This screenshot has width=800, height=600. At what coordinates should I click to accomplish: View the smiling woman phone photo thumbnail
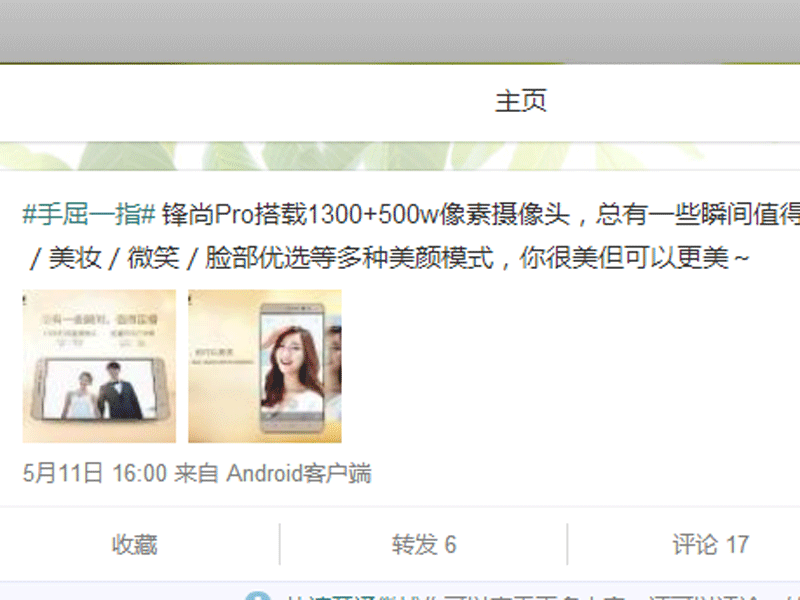tap(265, 366)
